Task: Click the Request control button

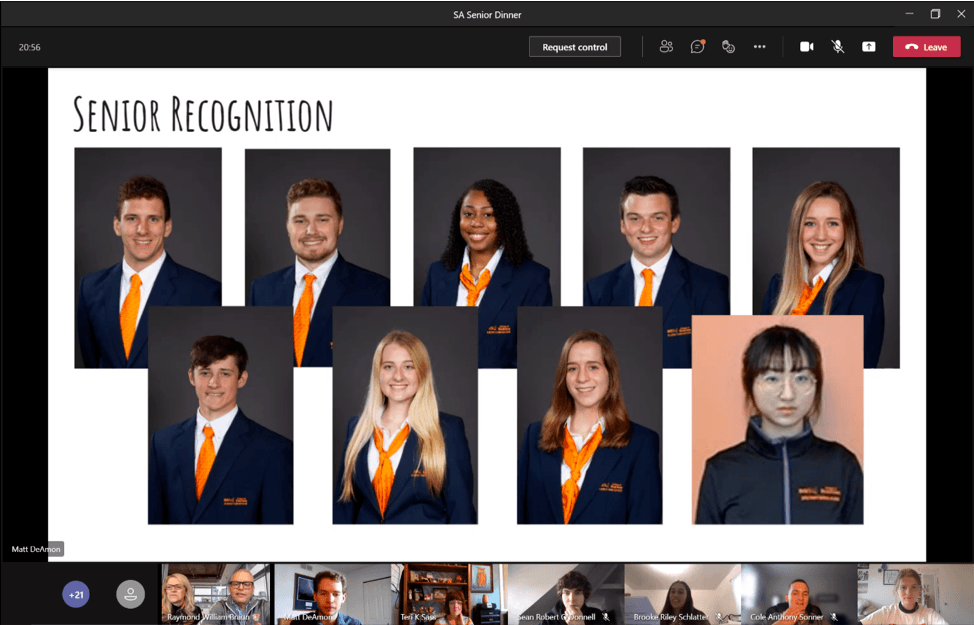Action: click(x=574, y=47)
